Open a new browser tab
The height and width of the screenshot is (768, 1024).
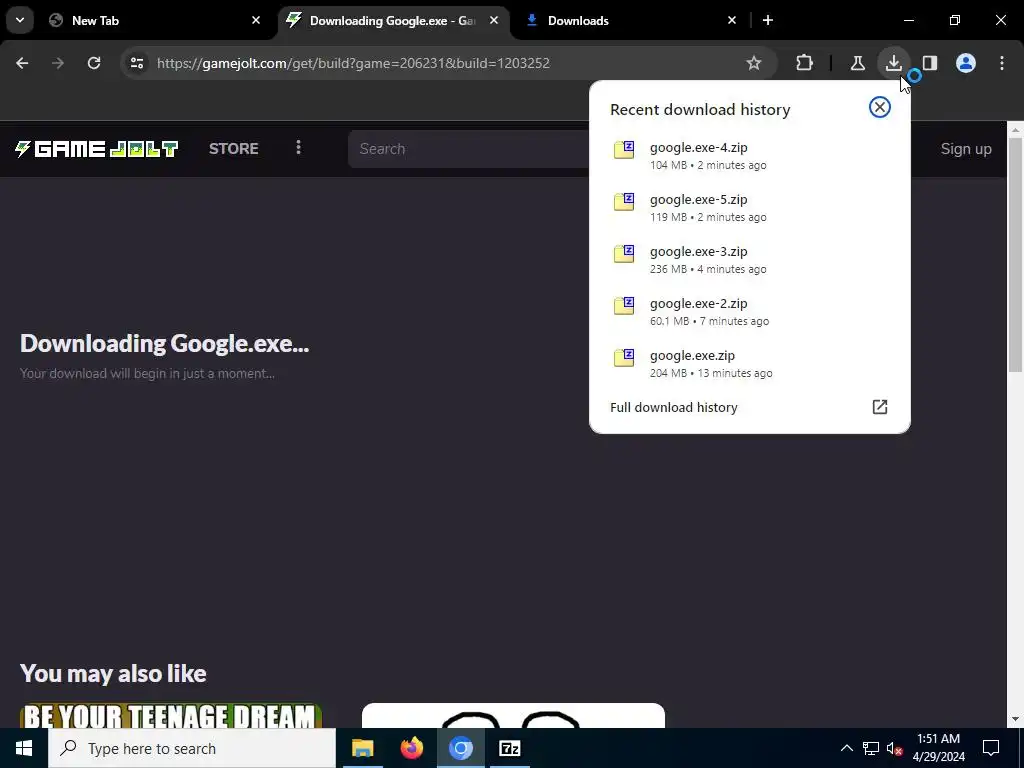768,20
